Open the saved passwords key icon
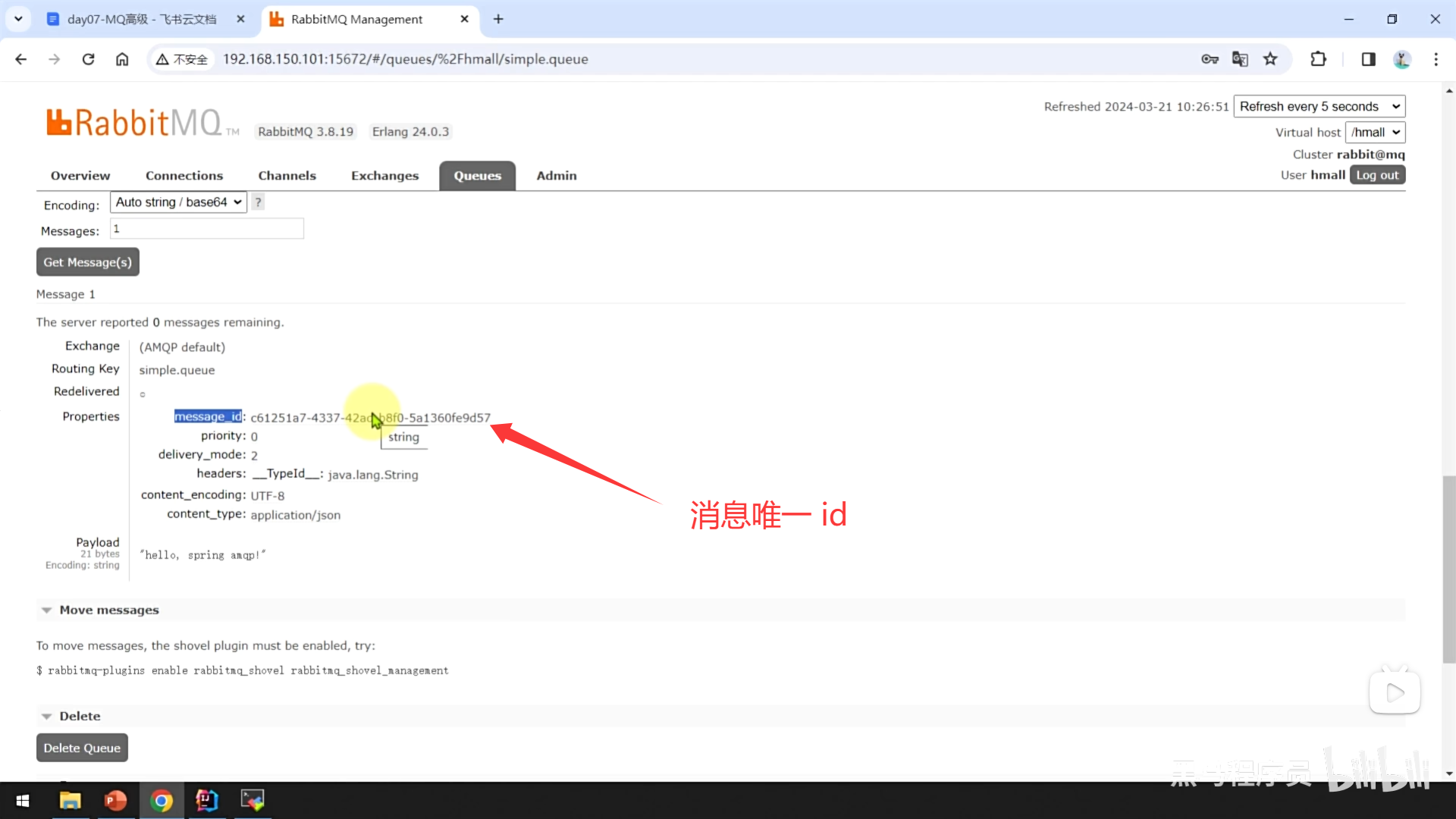This screenshot has height=819, width=1456. point(1210,59)
